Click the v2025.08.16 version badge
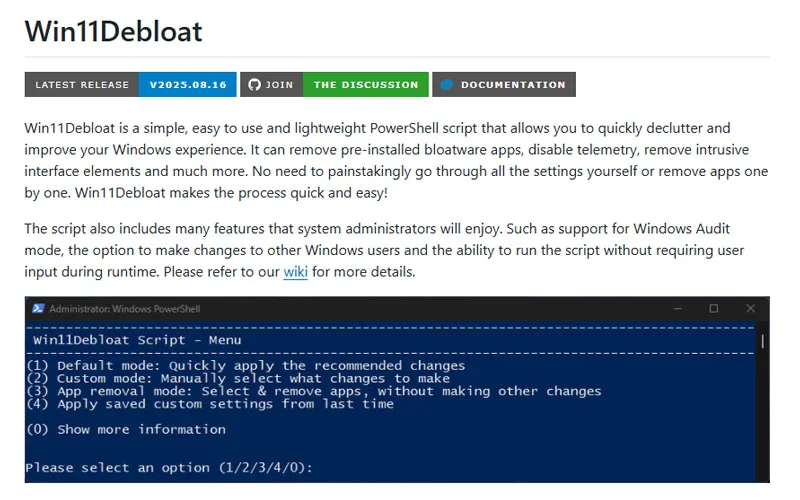Viewport: 800px width, 500px height. [188, 85]
